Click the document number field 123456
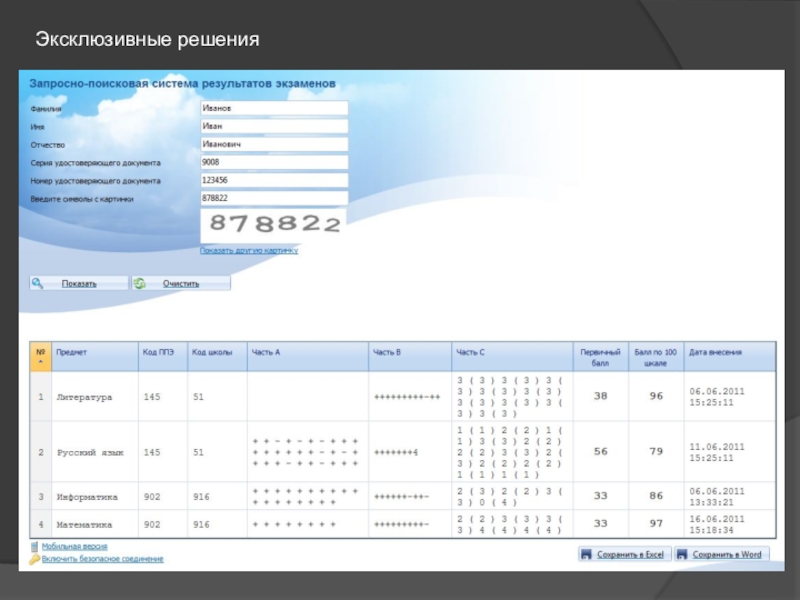This screenshot has width=800, height=600. (274, 180)
